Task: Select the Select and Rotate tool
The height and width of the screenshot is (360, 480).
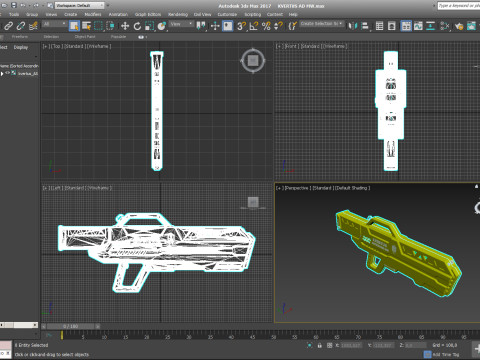Action: (x=137, y=26)
